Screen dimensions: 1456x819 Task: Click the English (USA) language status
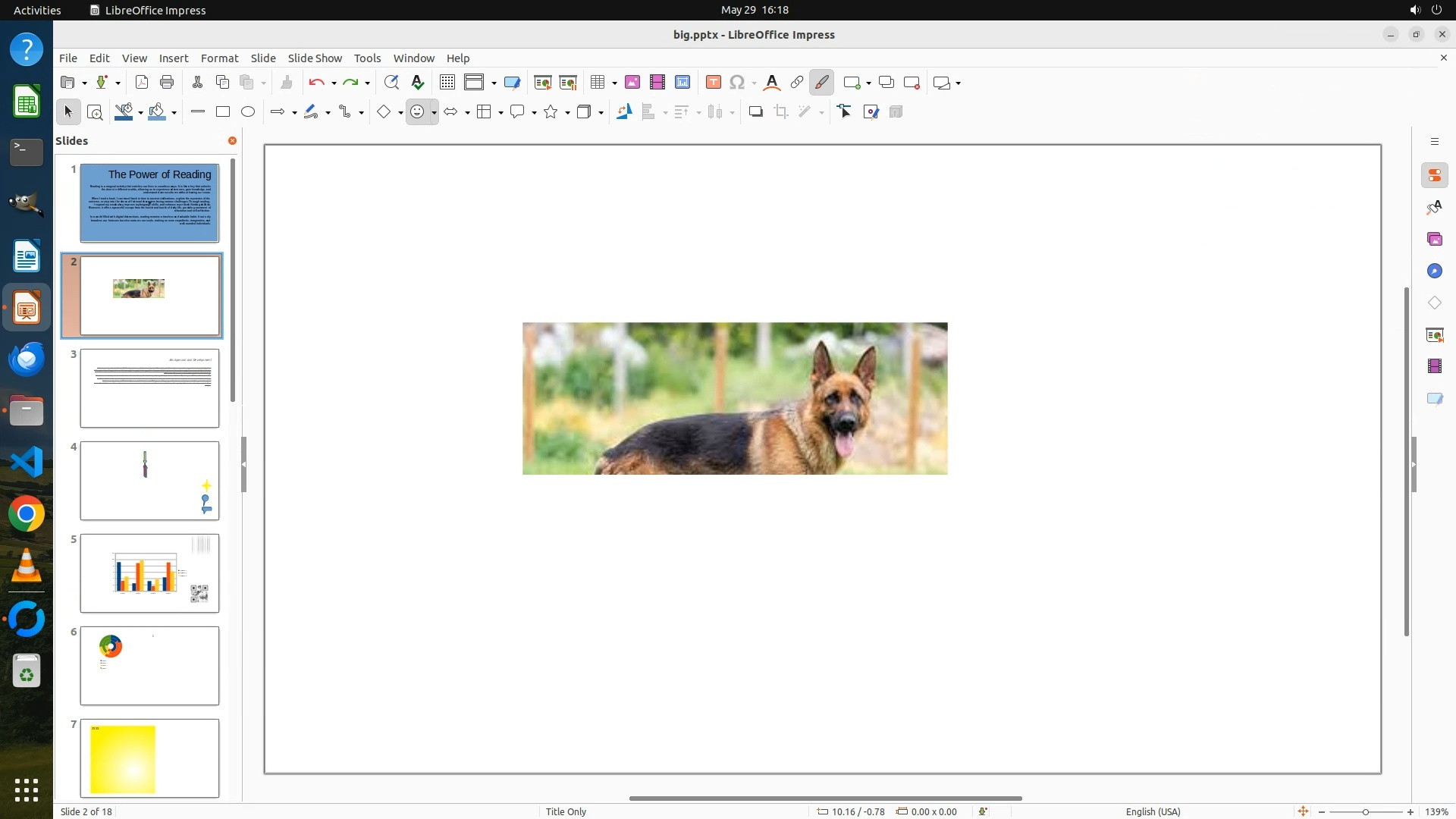[x=1153, y=811]
